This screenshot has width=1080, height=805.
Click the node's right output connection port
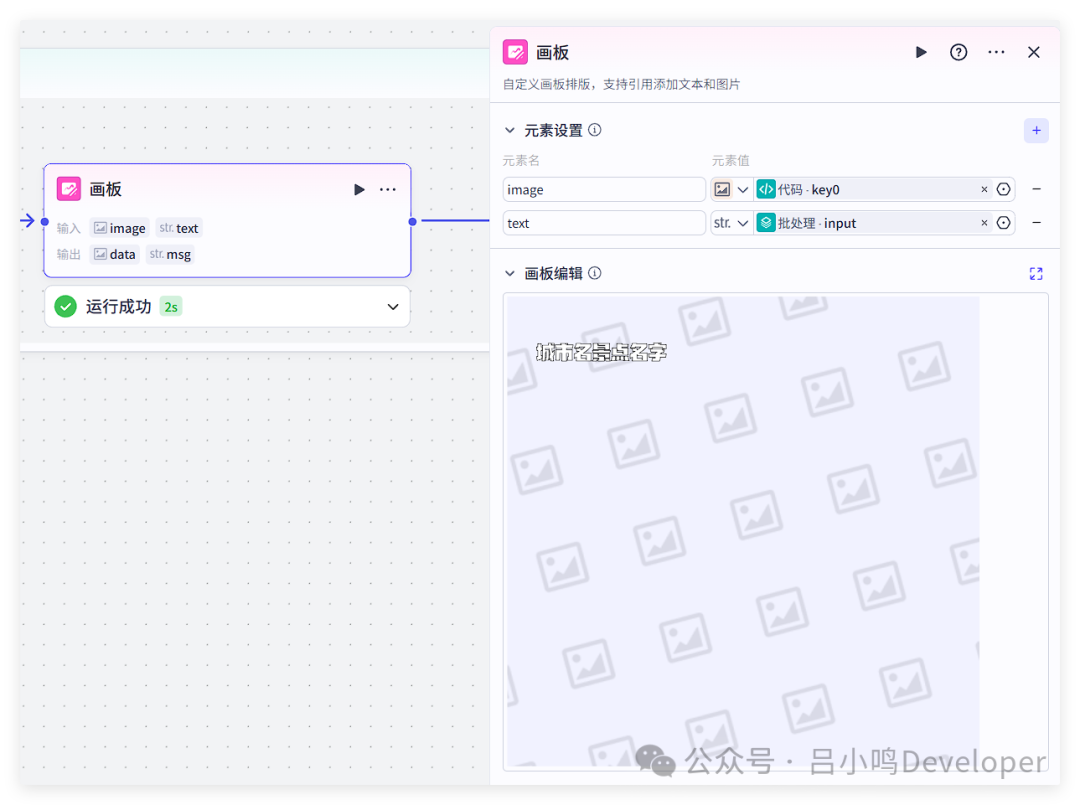coord(413,222)
